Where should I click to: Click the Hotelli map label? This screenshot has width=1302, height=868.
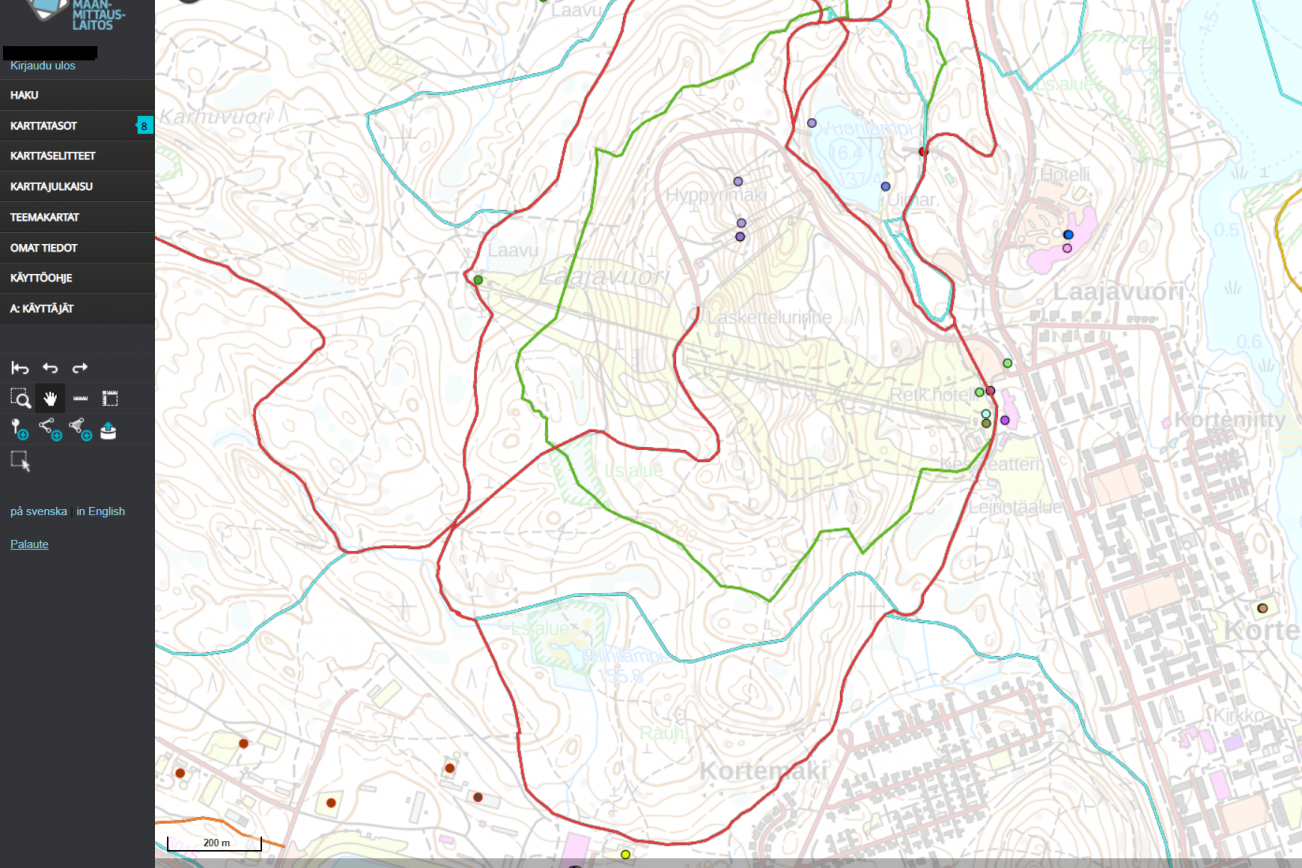click(1064, 175)
